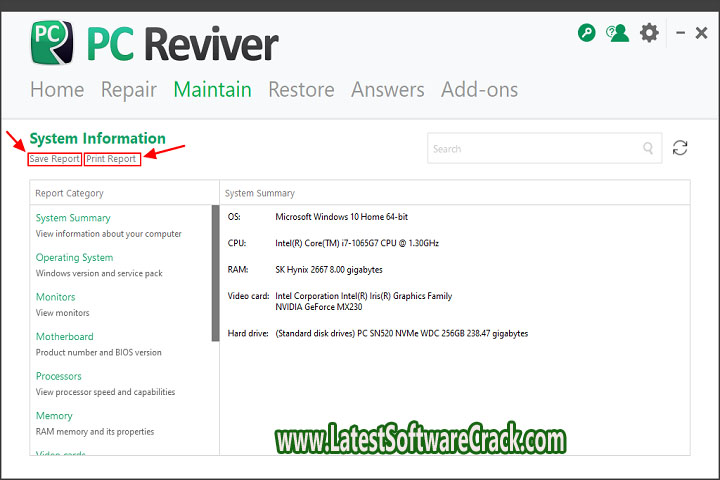
Task: Click the Report Category column header
Action: point(69,193)
